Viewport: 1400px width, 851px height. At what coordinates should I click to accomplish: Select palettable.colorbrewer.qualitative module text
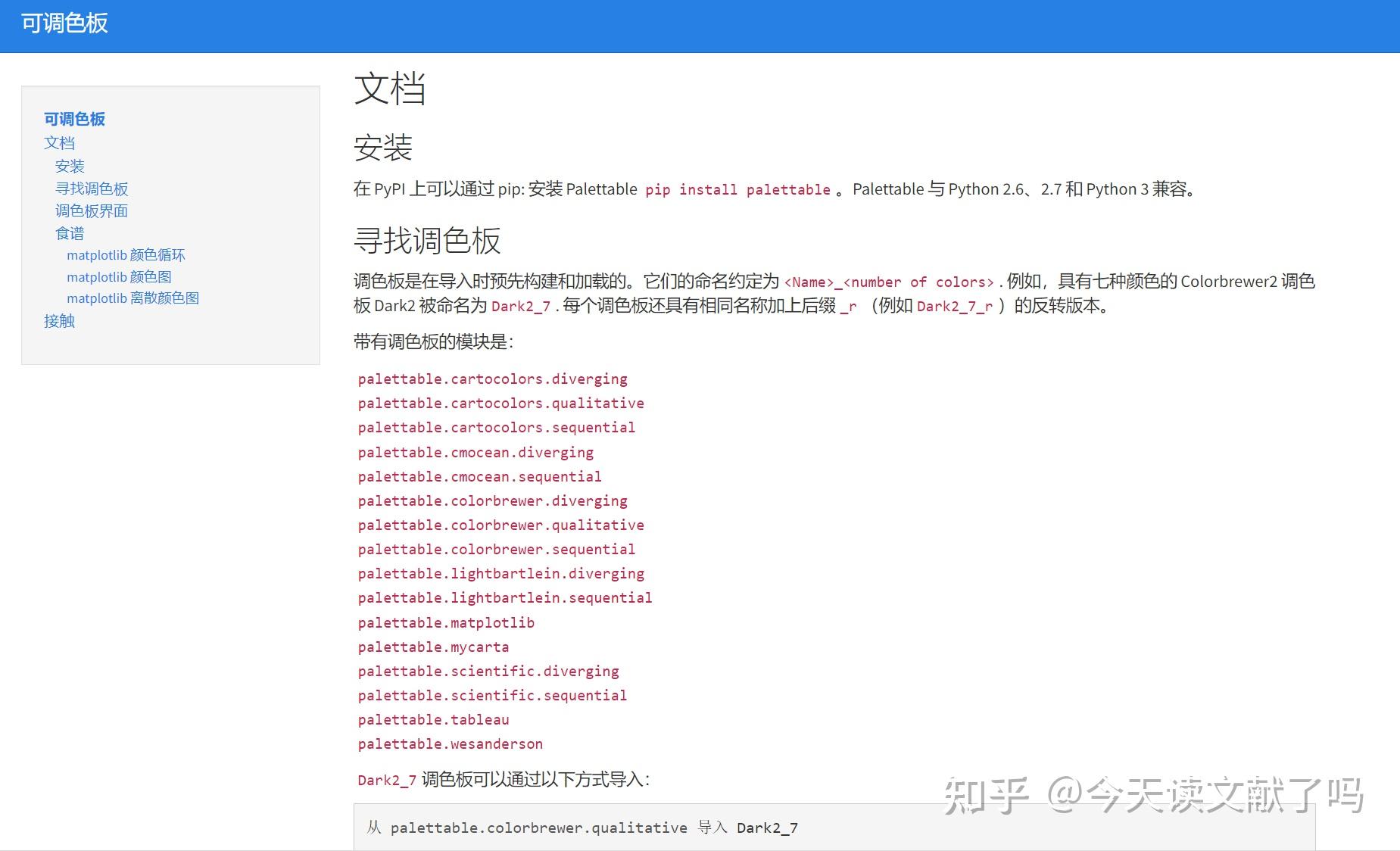[500, 525]
